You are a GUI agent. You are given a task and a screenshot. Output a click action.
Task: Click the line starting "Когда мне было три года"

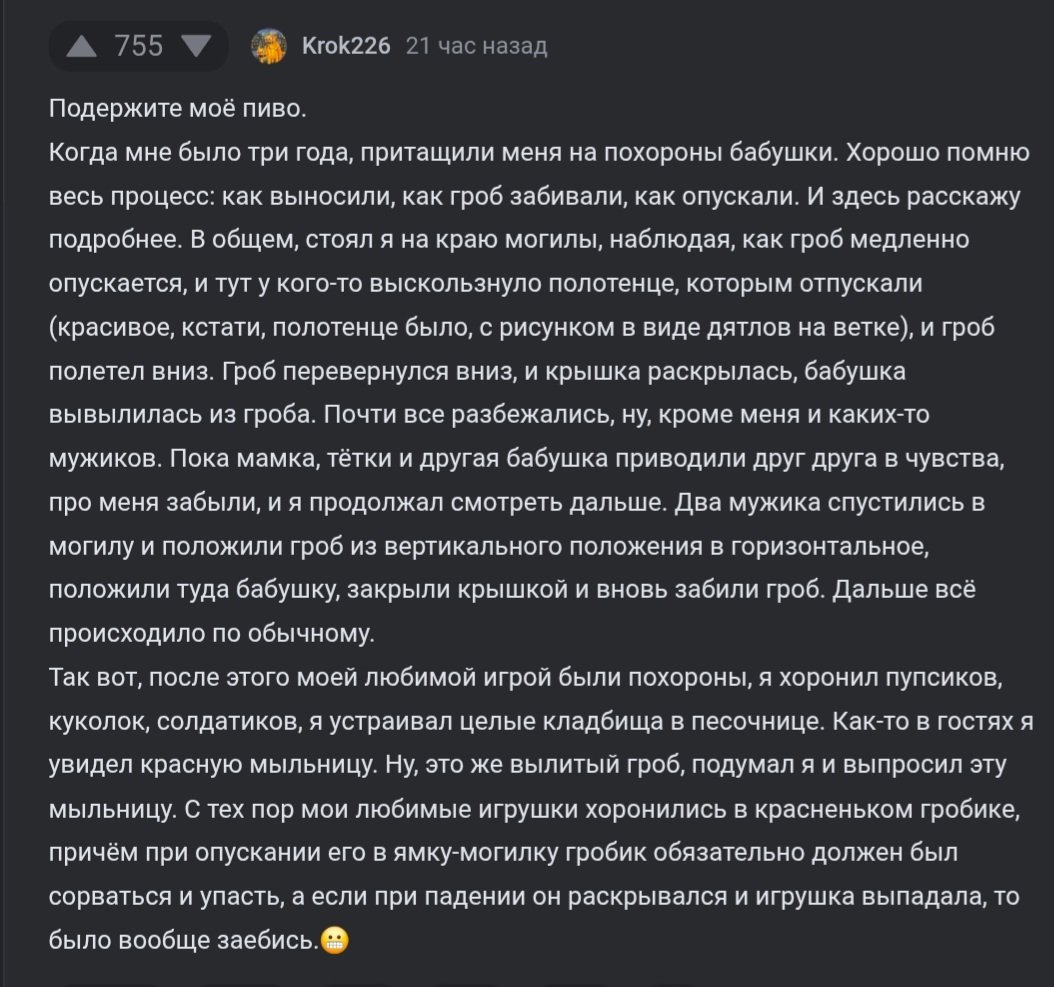pos(538,151)
